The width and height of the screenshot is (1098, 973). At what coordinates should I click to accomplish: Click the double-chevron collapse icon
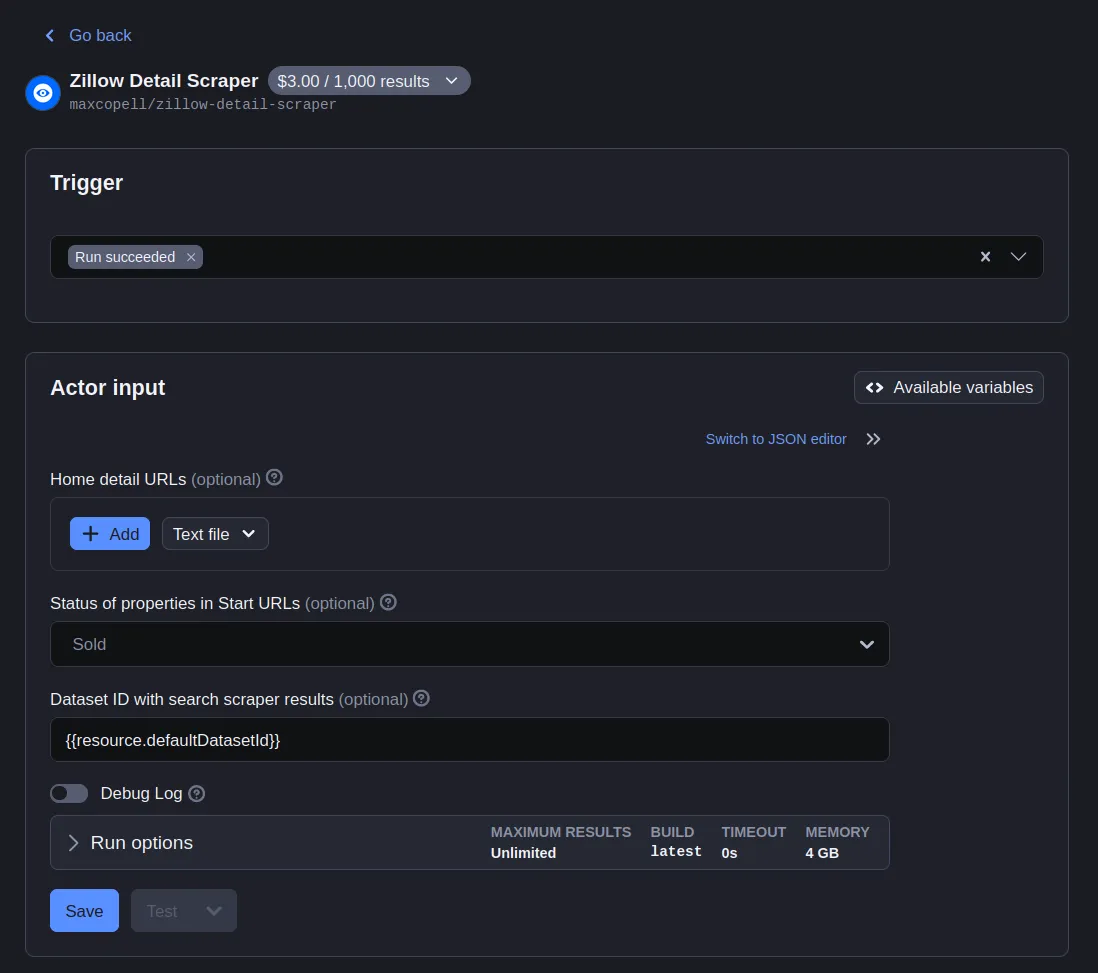[873, 439]
